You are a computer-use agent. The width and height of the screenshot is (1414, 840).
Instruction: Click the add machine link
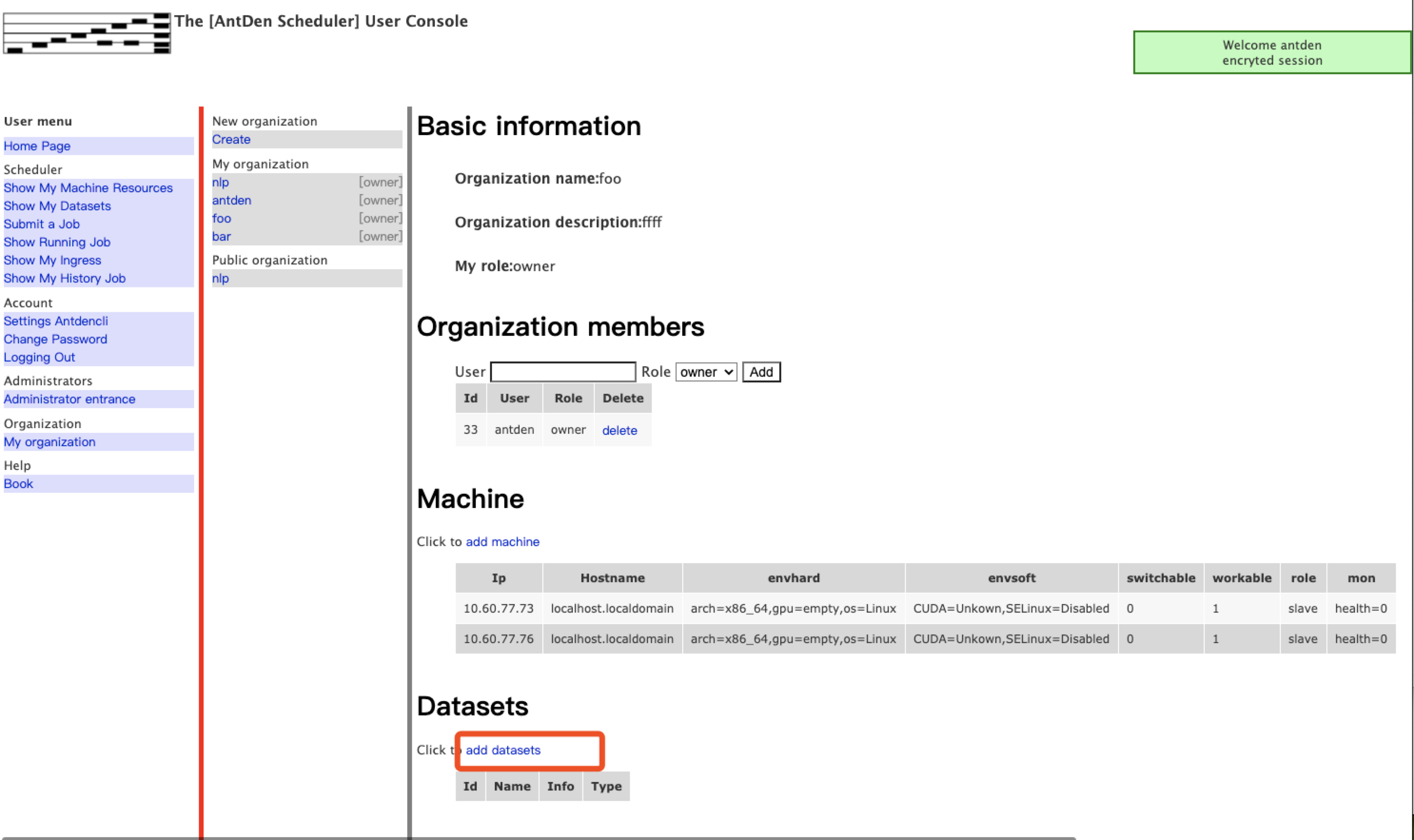coord(502,542)
